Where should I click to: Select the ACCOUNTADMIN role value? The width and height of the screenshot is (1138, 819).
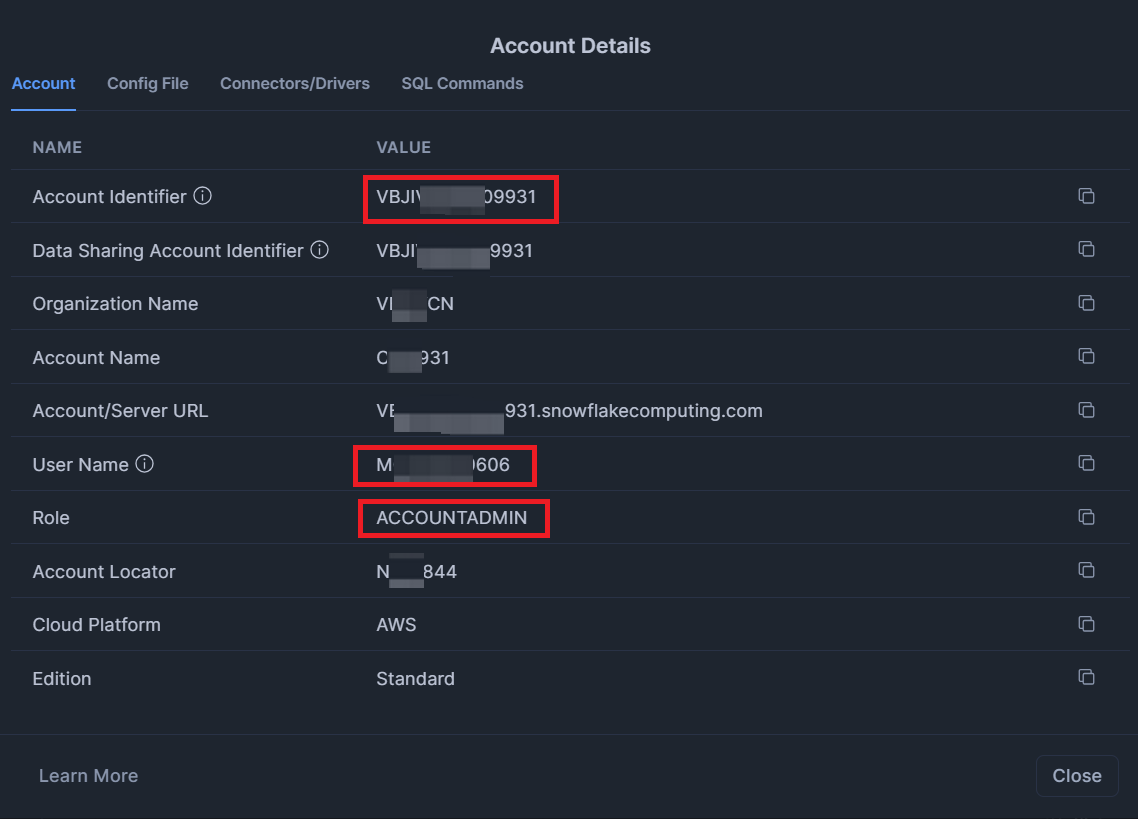[x=451, y=518]
